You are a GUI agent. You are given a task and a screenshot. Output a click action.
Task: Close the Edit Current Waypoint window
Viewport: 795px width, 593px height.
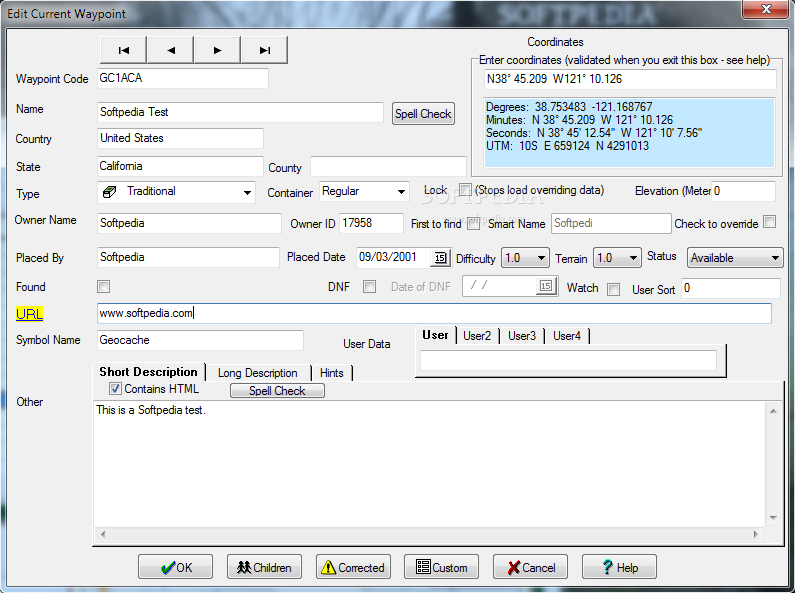pos(766,9)
